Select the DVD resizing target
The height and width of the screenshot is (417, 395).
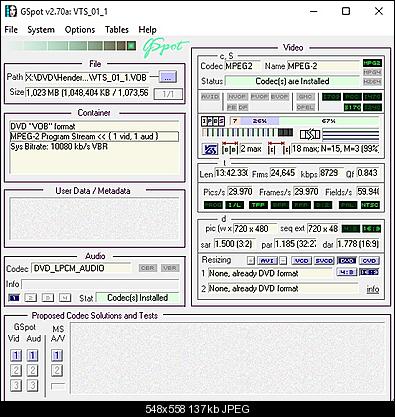[347, 261]
